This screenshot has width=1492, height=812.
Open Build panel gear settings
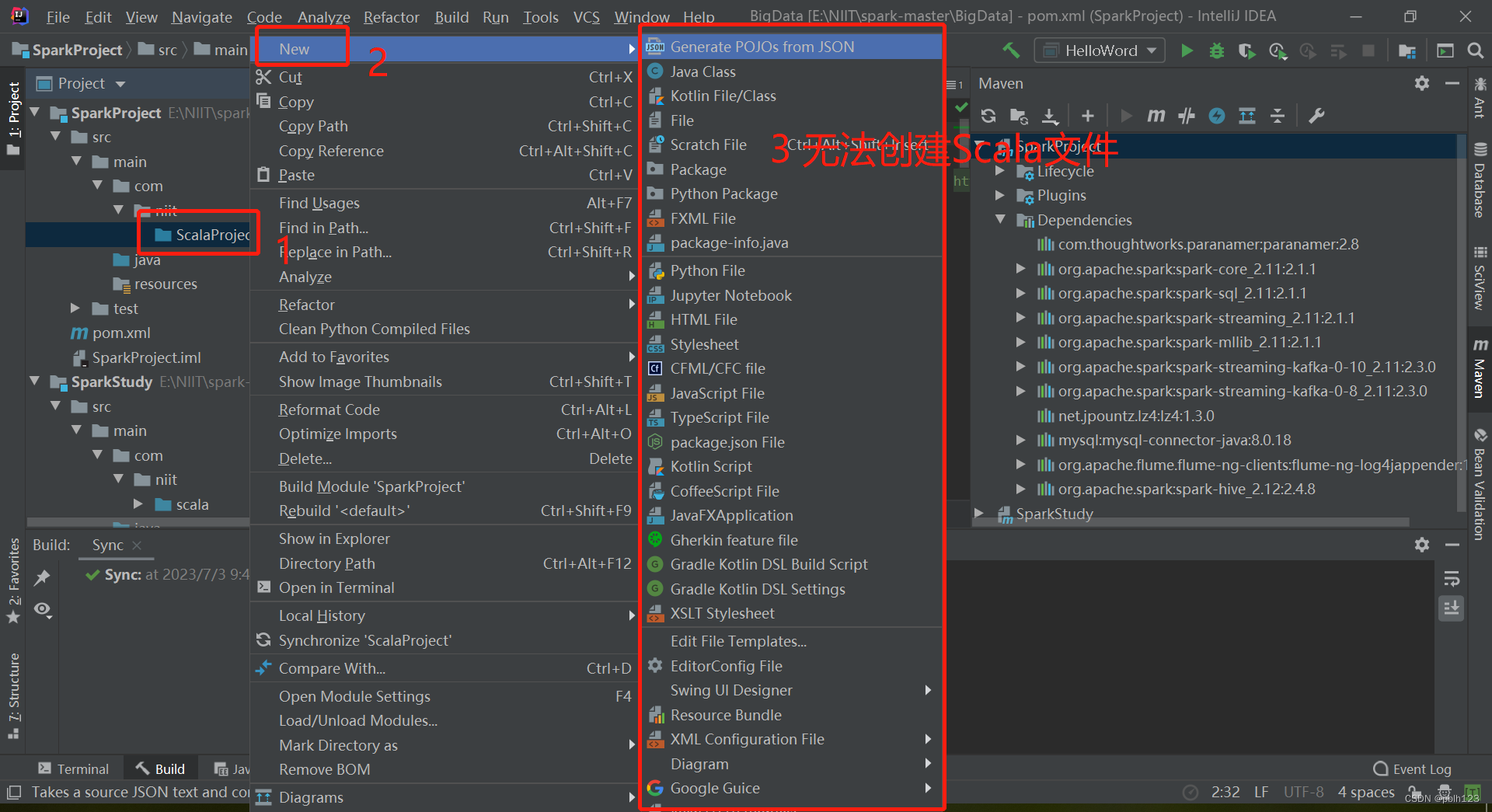point(1422,545)
